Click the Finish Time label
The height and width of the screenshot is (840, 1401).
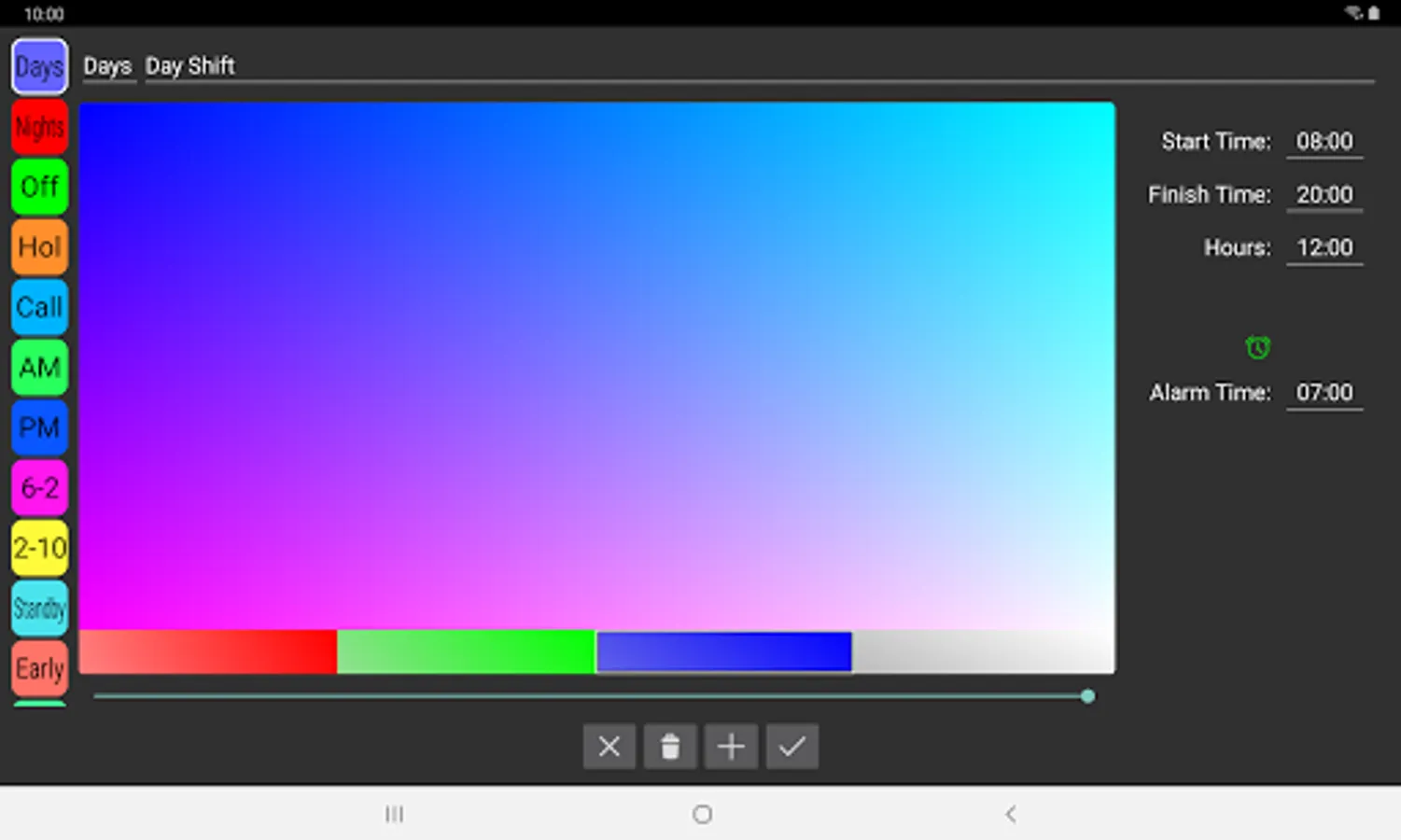coord(1210,195)
